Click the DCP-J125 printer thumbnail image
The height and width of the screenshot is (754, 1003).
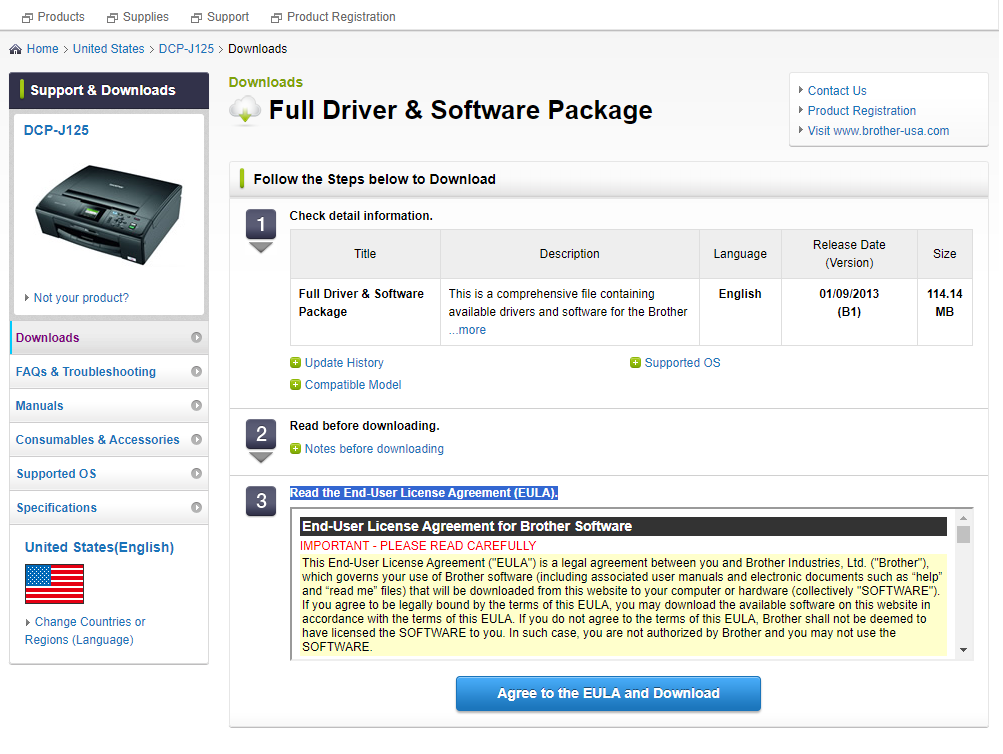pos(109,214)
